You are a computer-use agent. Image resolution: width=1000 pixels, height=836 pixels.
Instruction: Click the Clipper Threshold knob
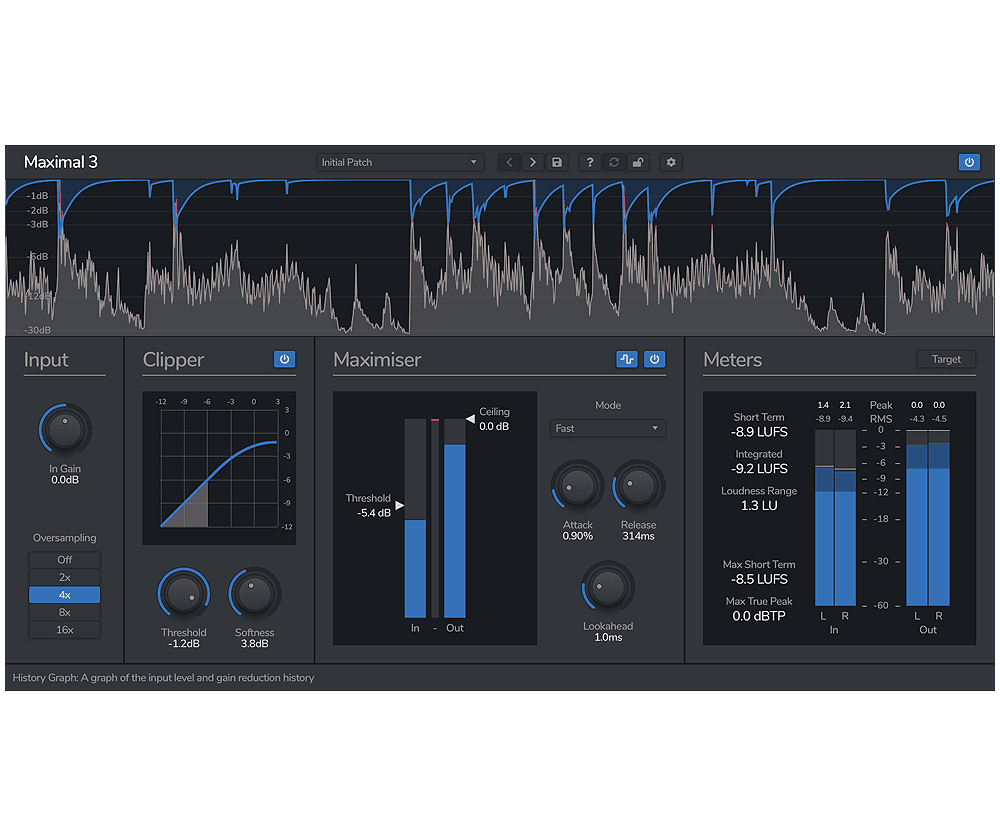(x=184, y=594)
